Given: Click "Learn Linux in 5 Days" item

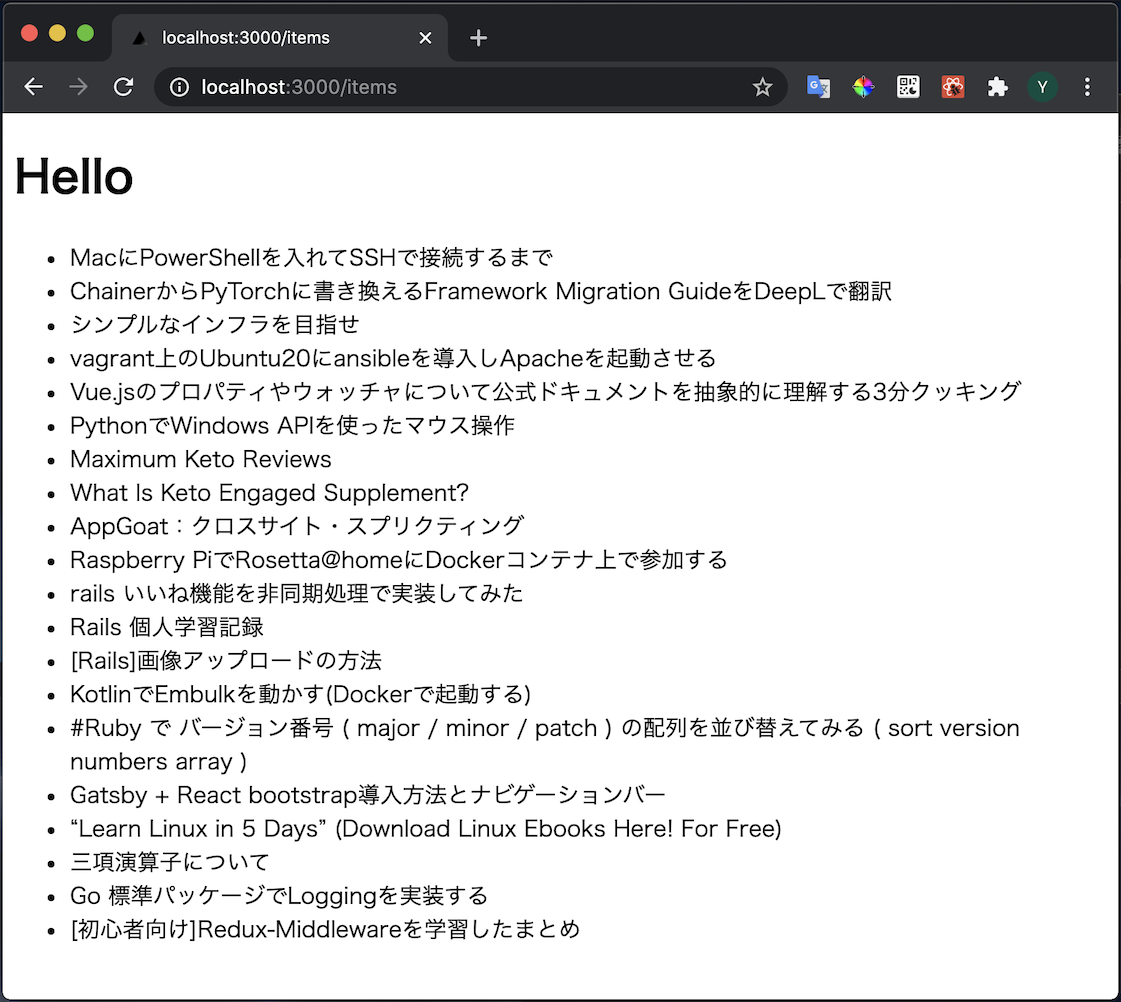Looking at the screenshot, I should point(425,828).
